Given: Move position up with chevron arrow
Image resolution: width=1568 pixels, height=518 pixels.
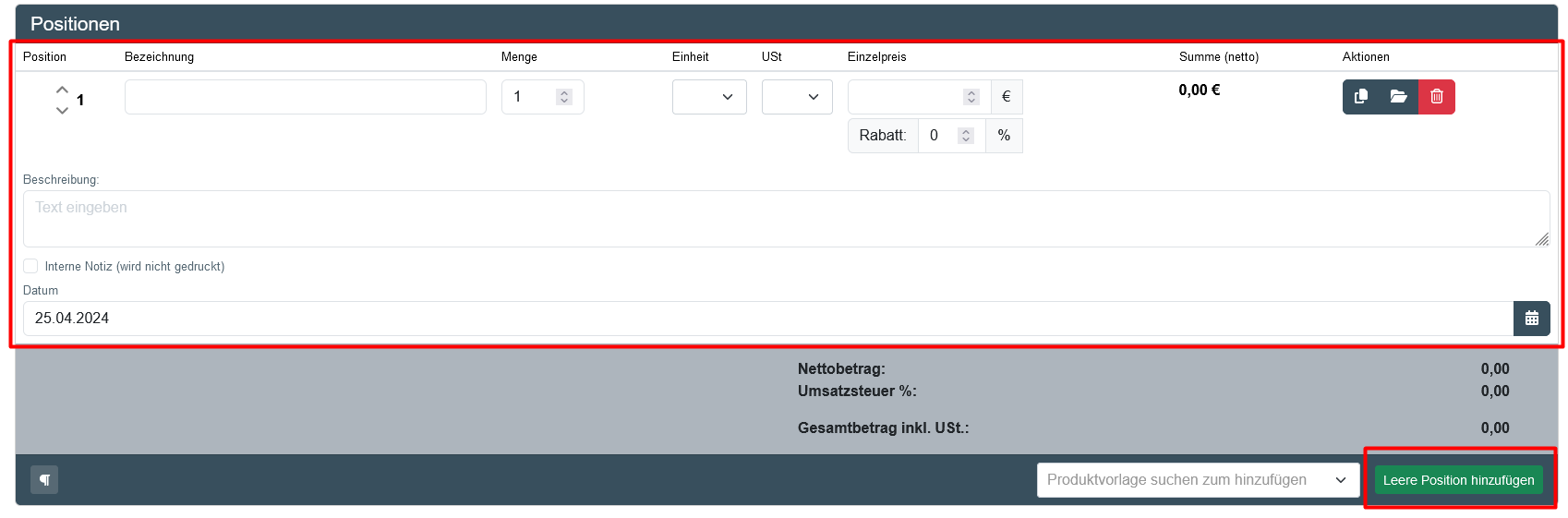Looking at the screenshot, I should tap(62, 90).
